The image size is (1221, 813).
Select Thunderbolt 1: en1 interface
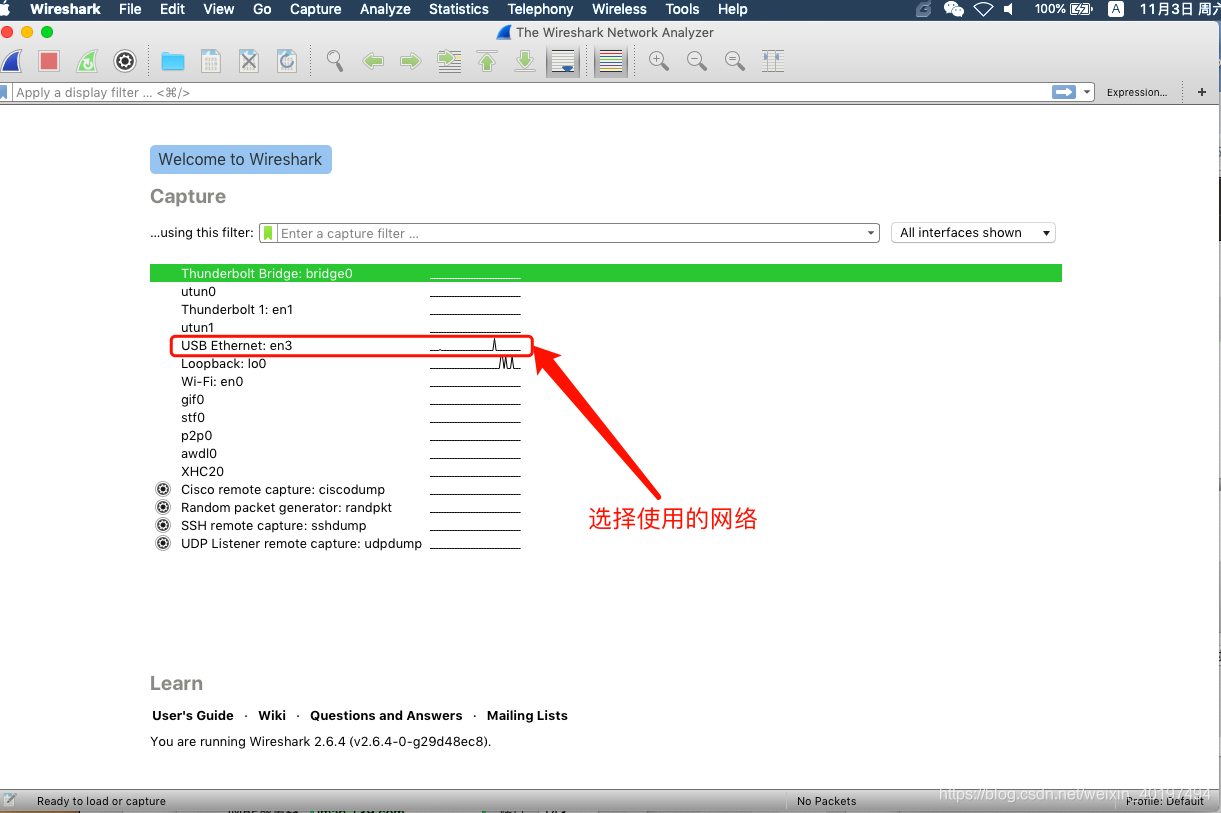[606, 310]
